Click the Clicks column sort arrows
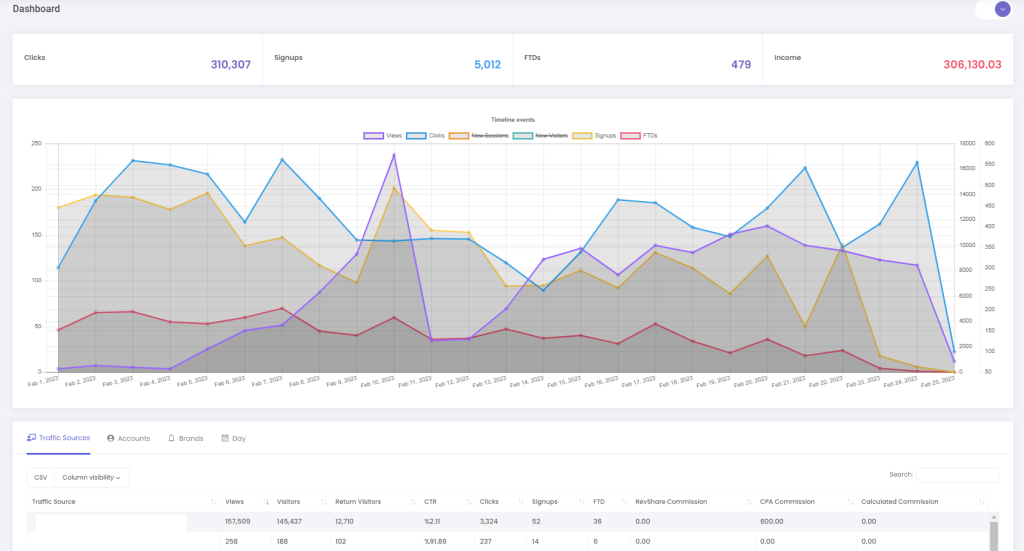The width and height of the screenshot is (1024, 551). pyautogui.click(x=520, y=501)
